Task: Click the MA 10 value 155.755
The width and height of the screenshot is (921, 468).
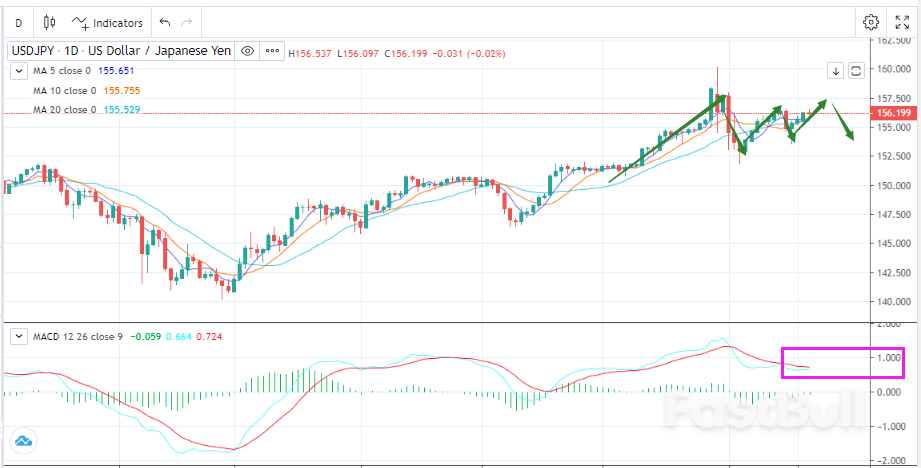Action: click(x=122, y=91)
